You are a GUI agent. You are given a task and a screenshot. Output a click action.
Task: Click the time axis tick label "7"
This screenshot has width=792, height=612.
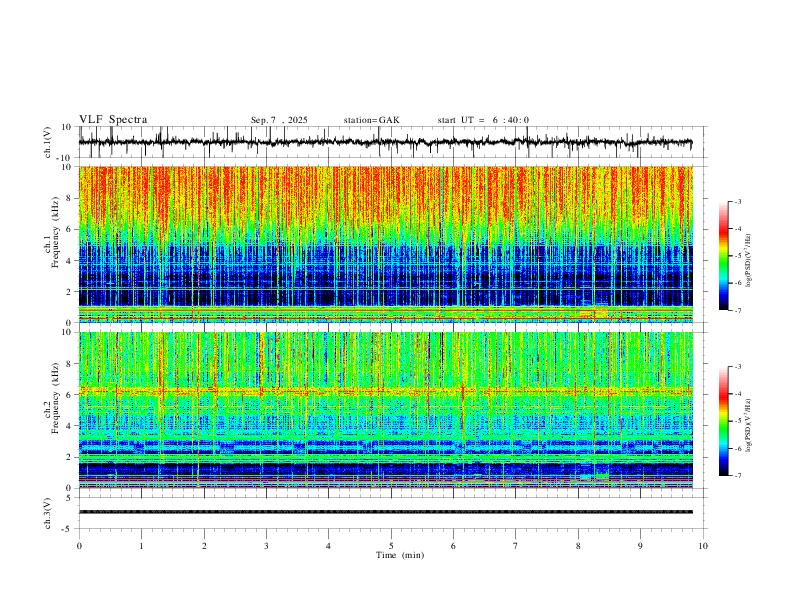(516, 546)
